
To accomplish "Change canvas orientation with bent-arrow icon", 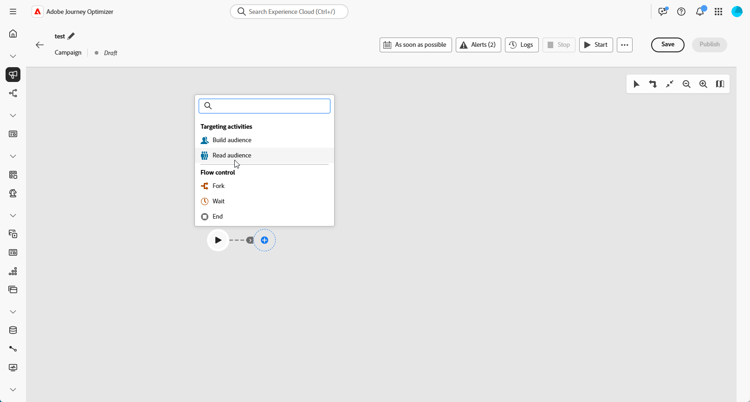I will [x=653, y=84].
